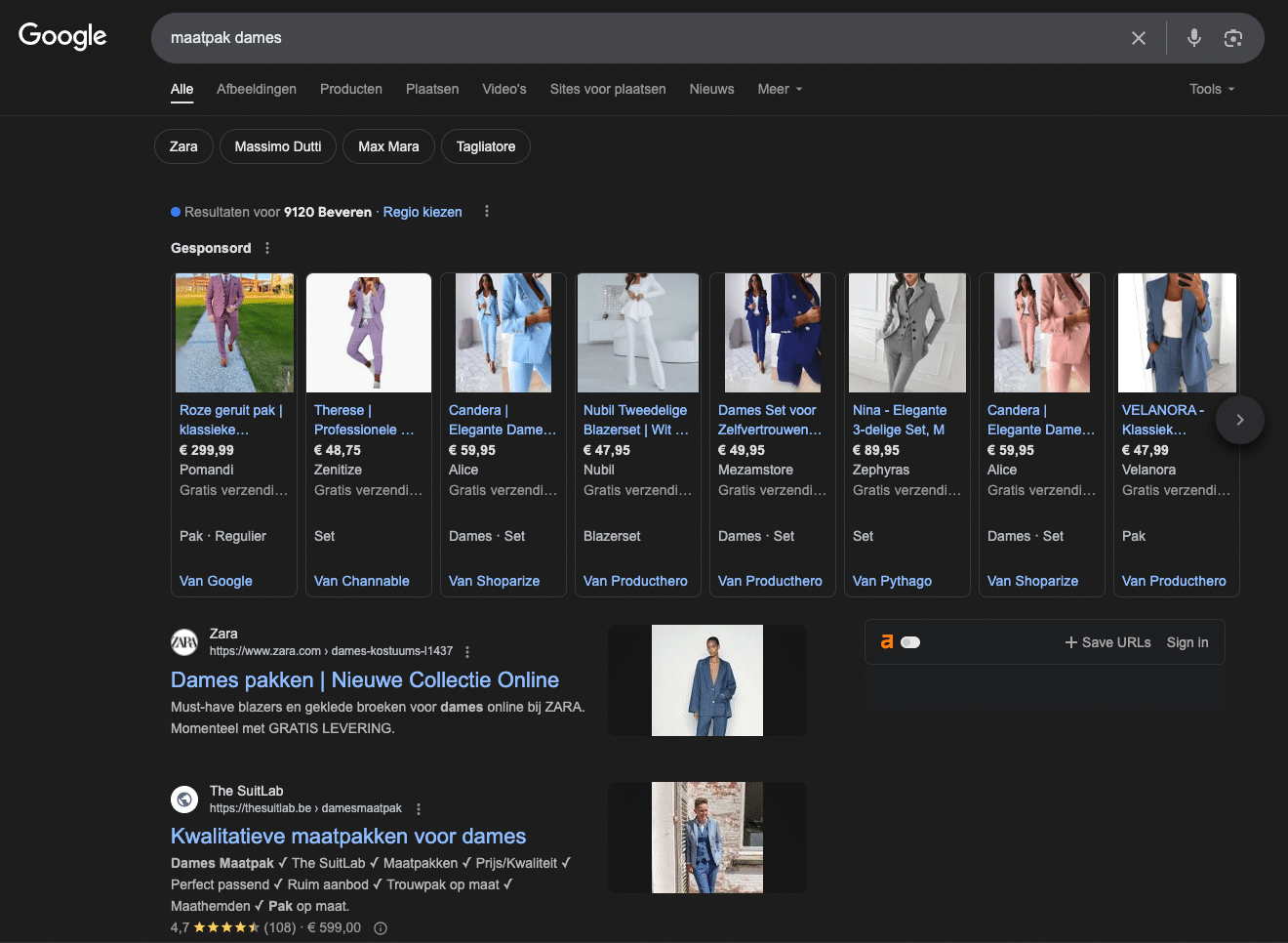Open VELANORA Klassiek product image
Image resolution: width=1288 pixels, height=943 pixels.
tap(1177, 333)
